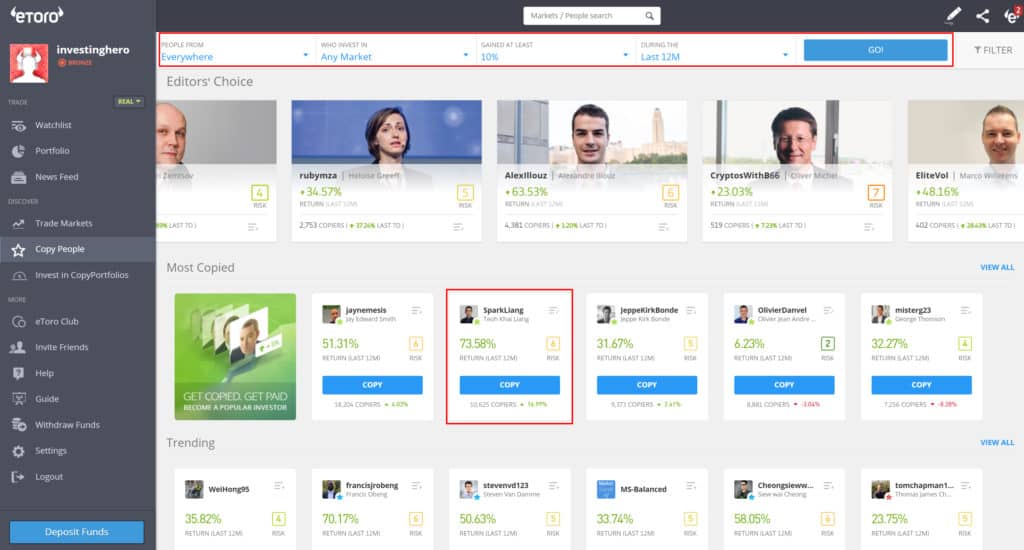Image resolution: width=1024 pixels, height=550 pixels.
Task: Click CryptosWithB66 trader name
Action: click(744, 176)
